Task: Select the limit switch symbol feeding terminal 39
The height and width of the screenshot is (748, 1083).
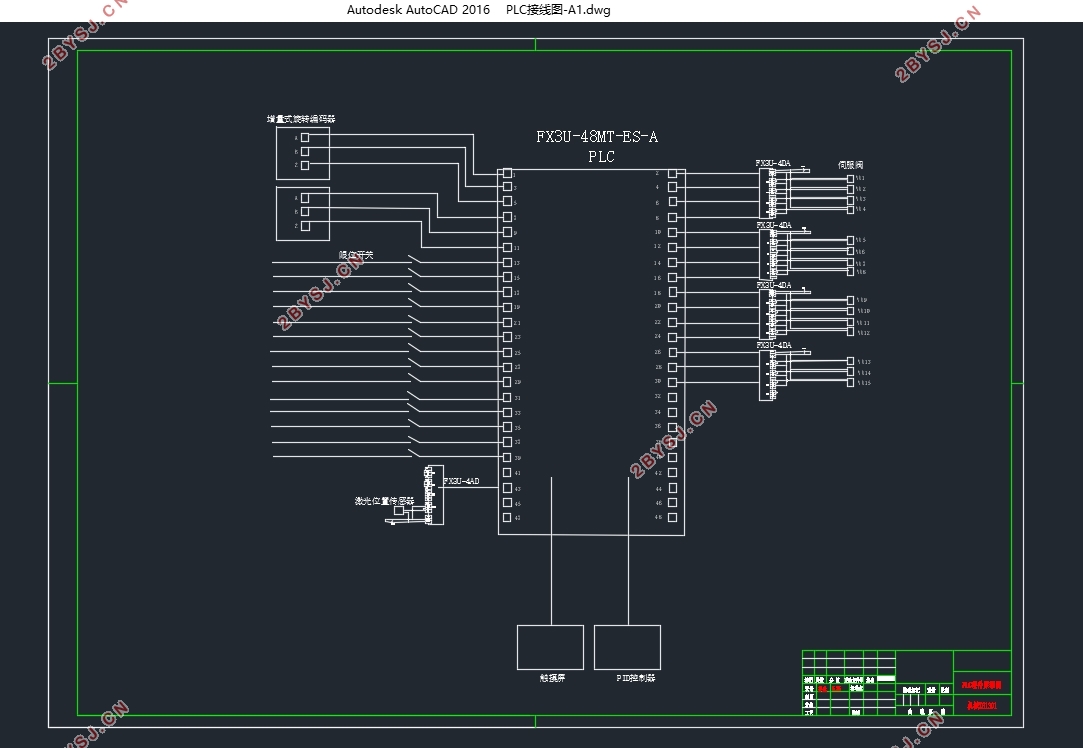Action: [414, 454]
